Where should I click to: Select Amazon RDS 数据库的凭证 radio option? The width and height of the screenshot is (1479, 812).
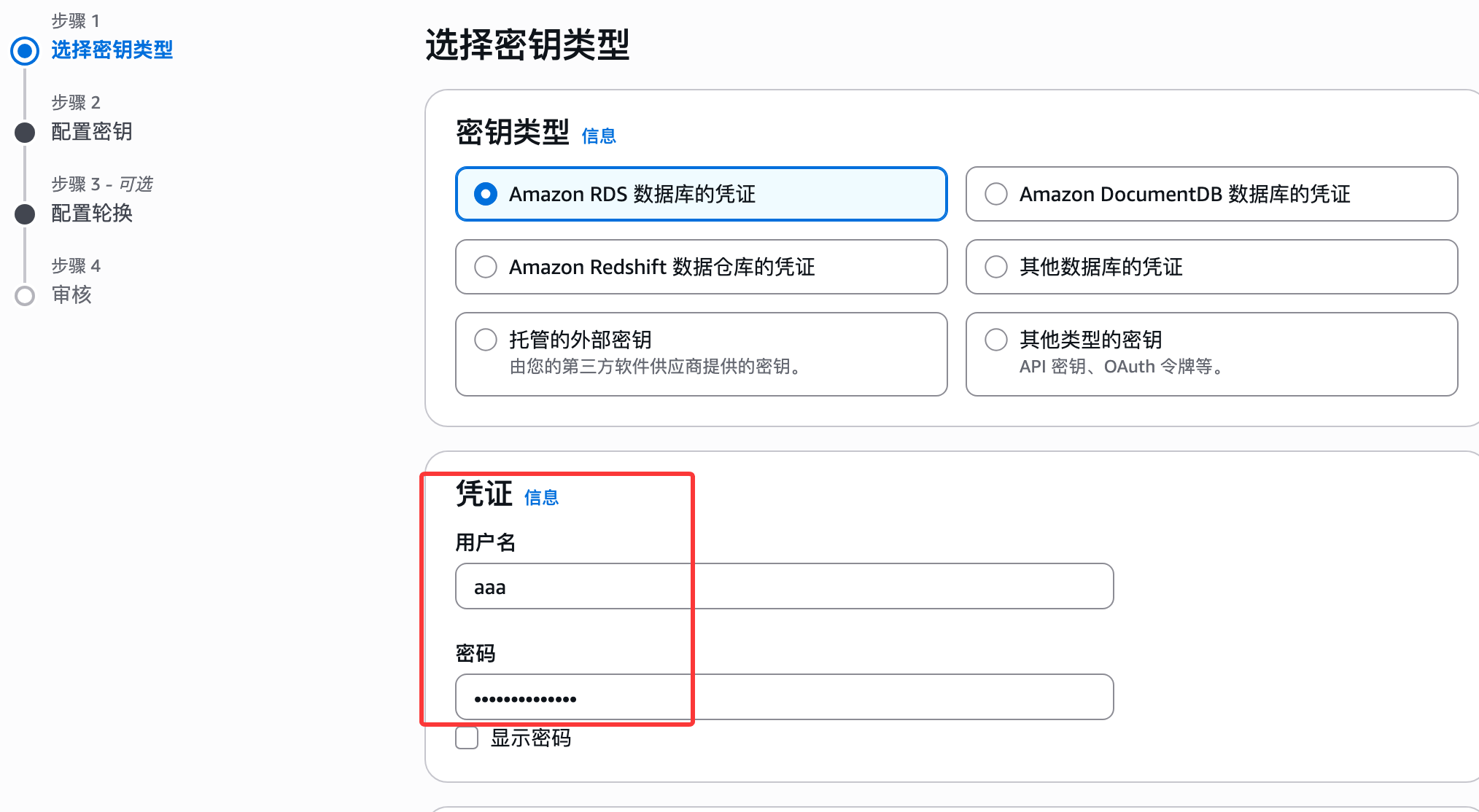(x=486, y=194)
